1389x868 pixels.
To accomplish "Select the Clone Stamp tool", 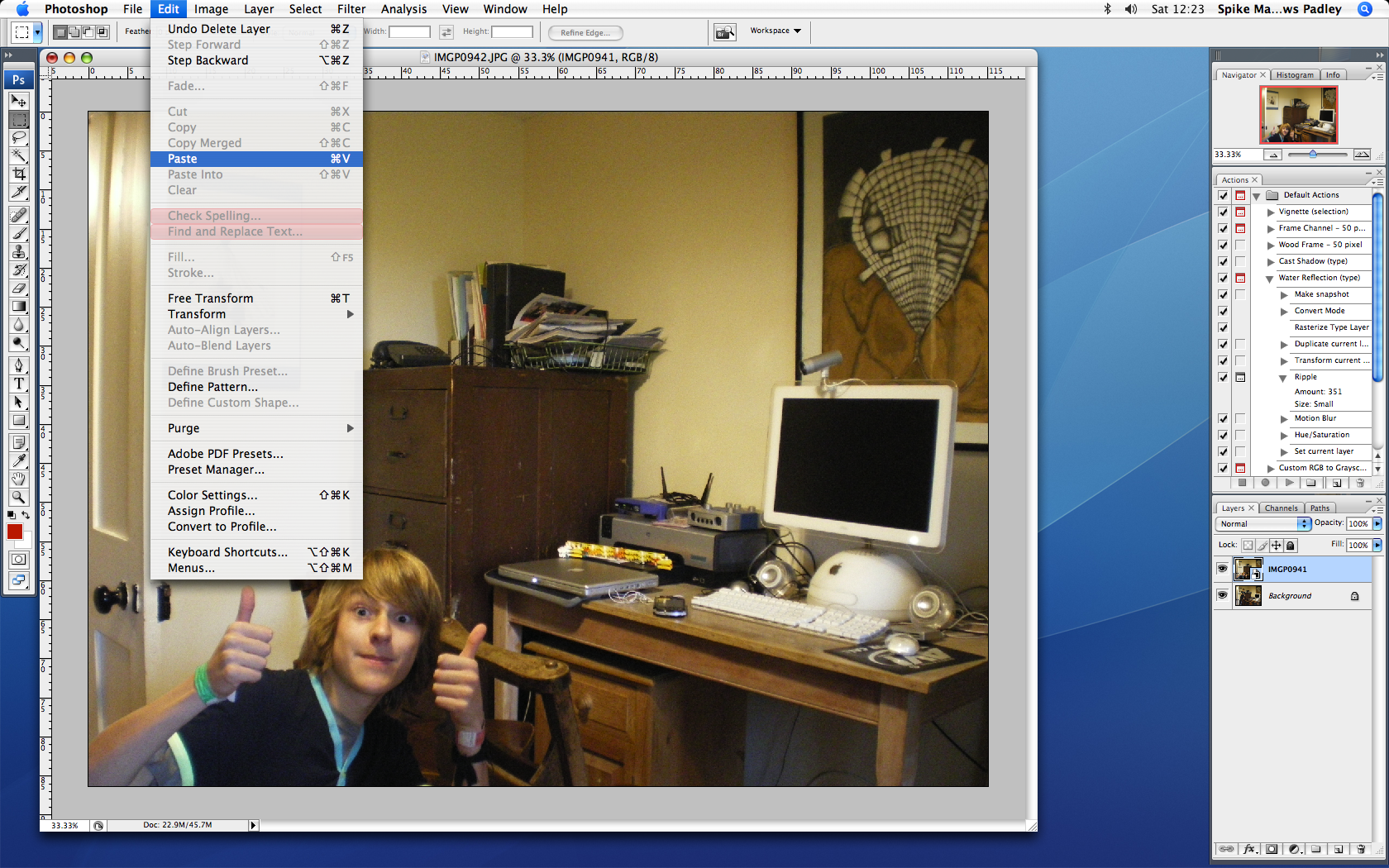I will [18, 252].
